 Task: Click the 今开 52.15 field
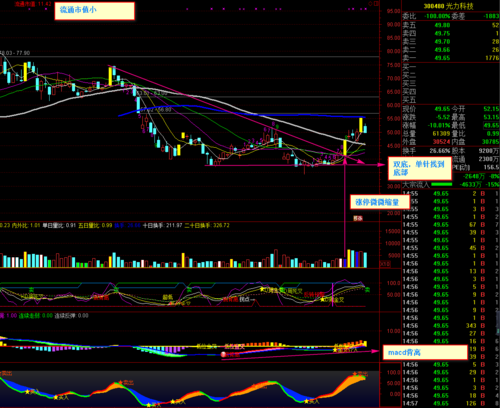click(475, 109)
